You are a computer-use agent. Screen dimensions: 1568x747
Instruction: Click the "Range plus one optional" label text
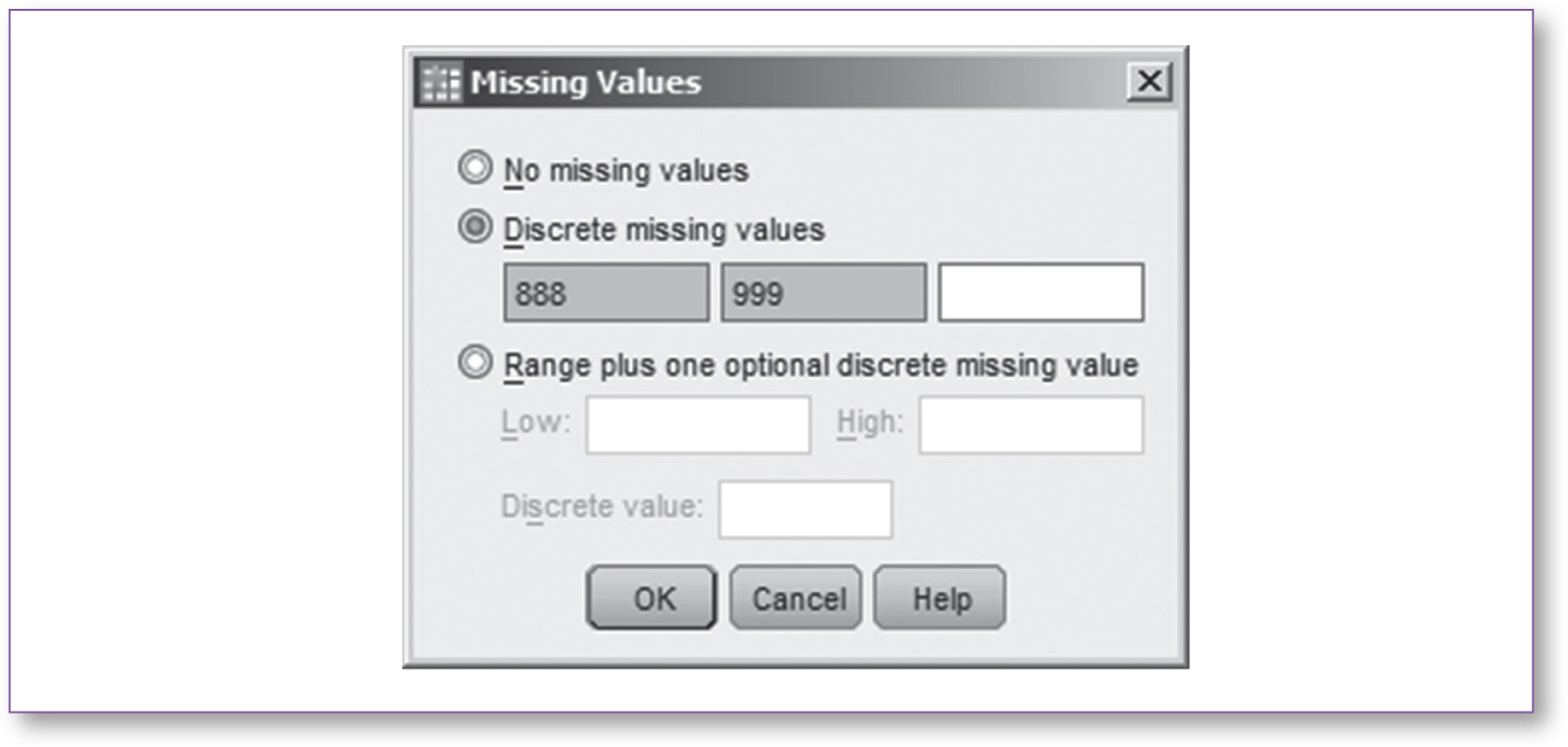(821, 366)
